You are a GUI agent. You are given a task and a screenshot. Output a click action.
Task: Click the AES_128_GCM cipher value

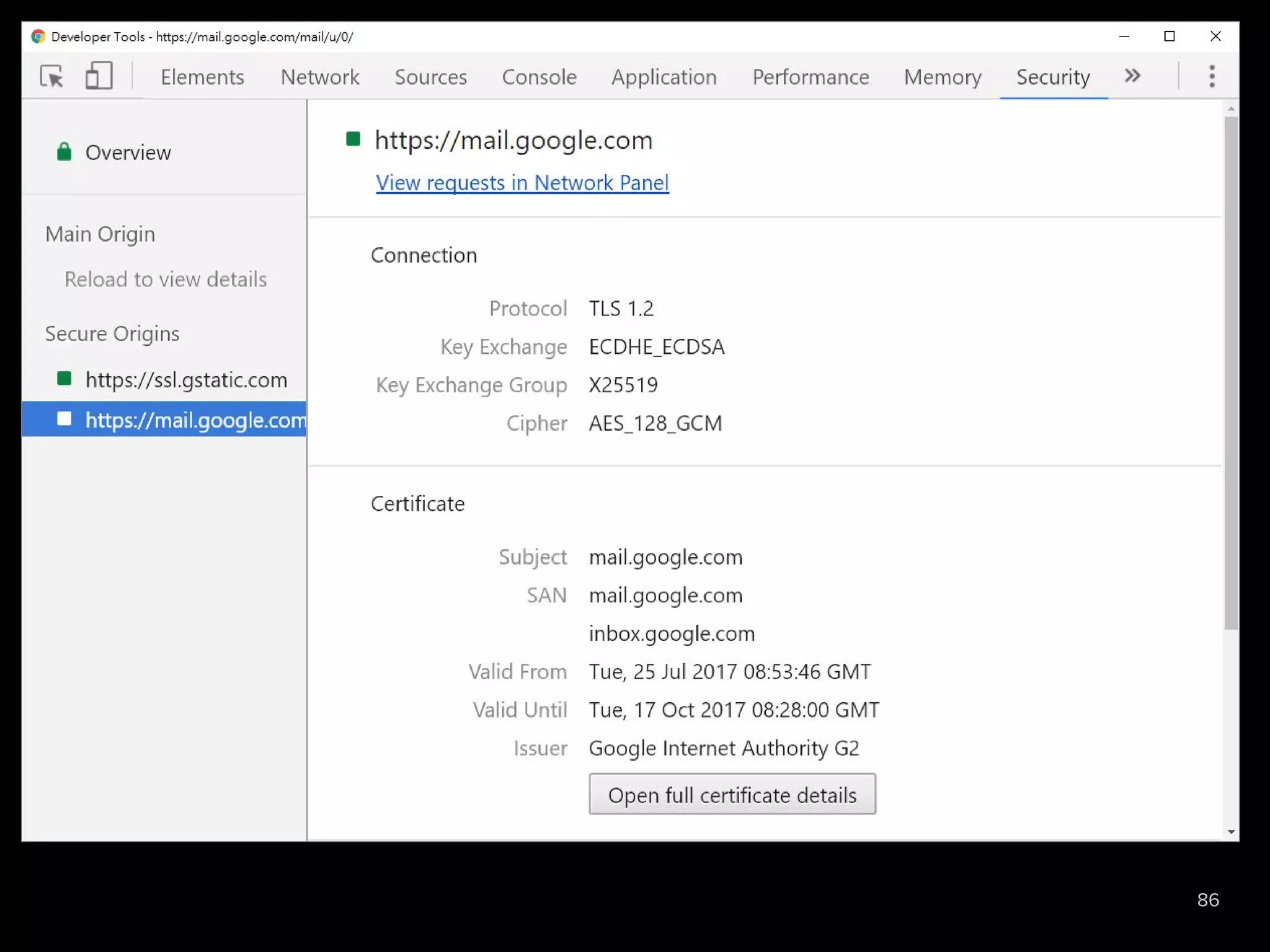655,423
